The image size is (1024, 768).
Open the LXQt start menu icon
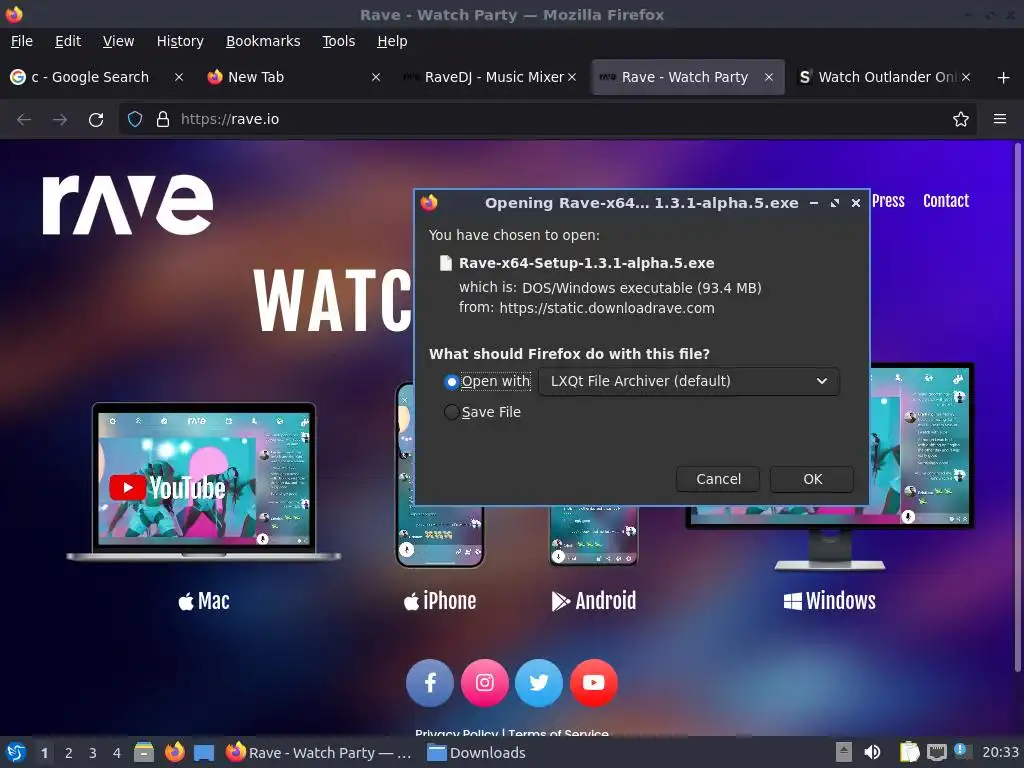pyautogui.click(x=16, y=752)
